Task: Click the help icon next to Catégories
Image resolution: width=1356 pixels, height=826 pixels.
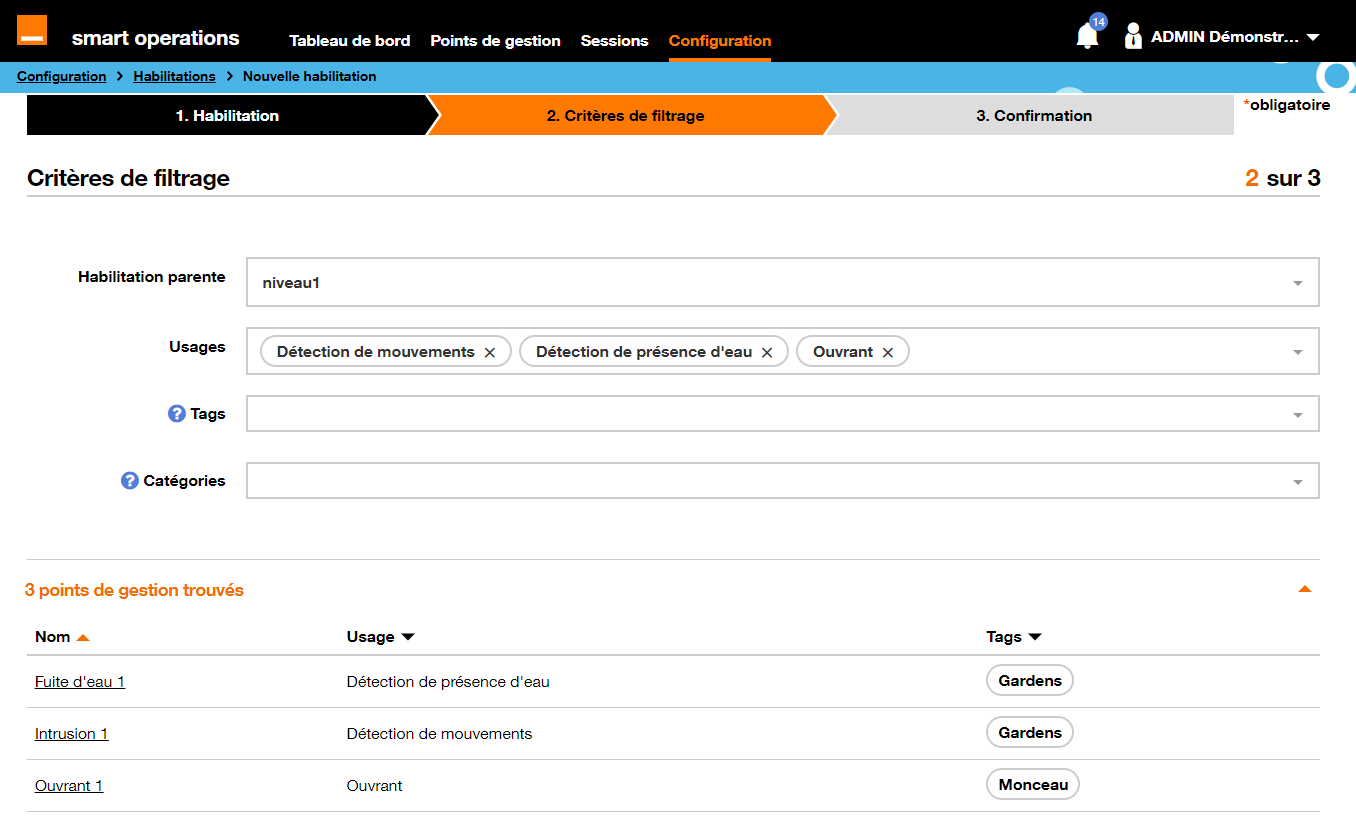Action: [x=128, y=480]
